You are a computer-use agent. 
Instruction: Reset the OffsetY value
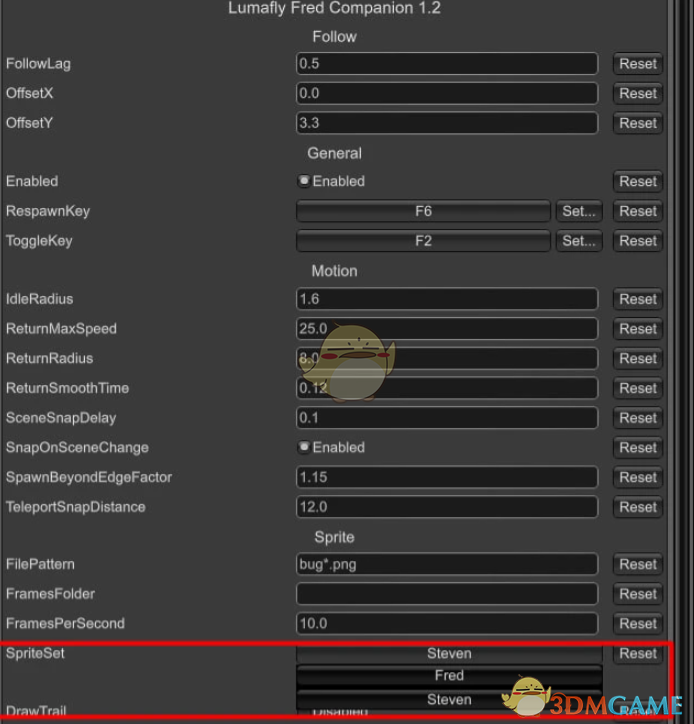click(x=638, y=123)
